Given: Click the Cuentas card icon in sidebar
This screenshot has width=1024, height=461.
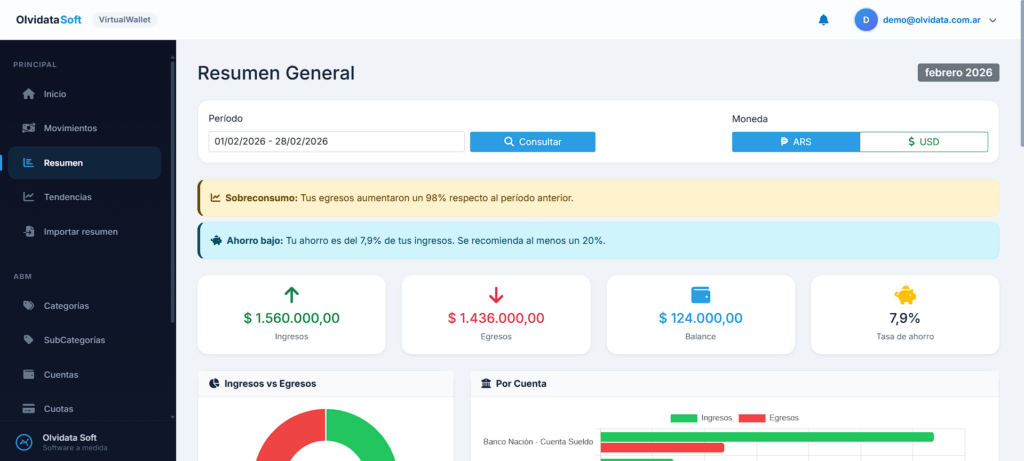Looking at the screenshot, I should coord(29,375).
